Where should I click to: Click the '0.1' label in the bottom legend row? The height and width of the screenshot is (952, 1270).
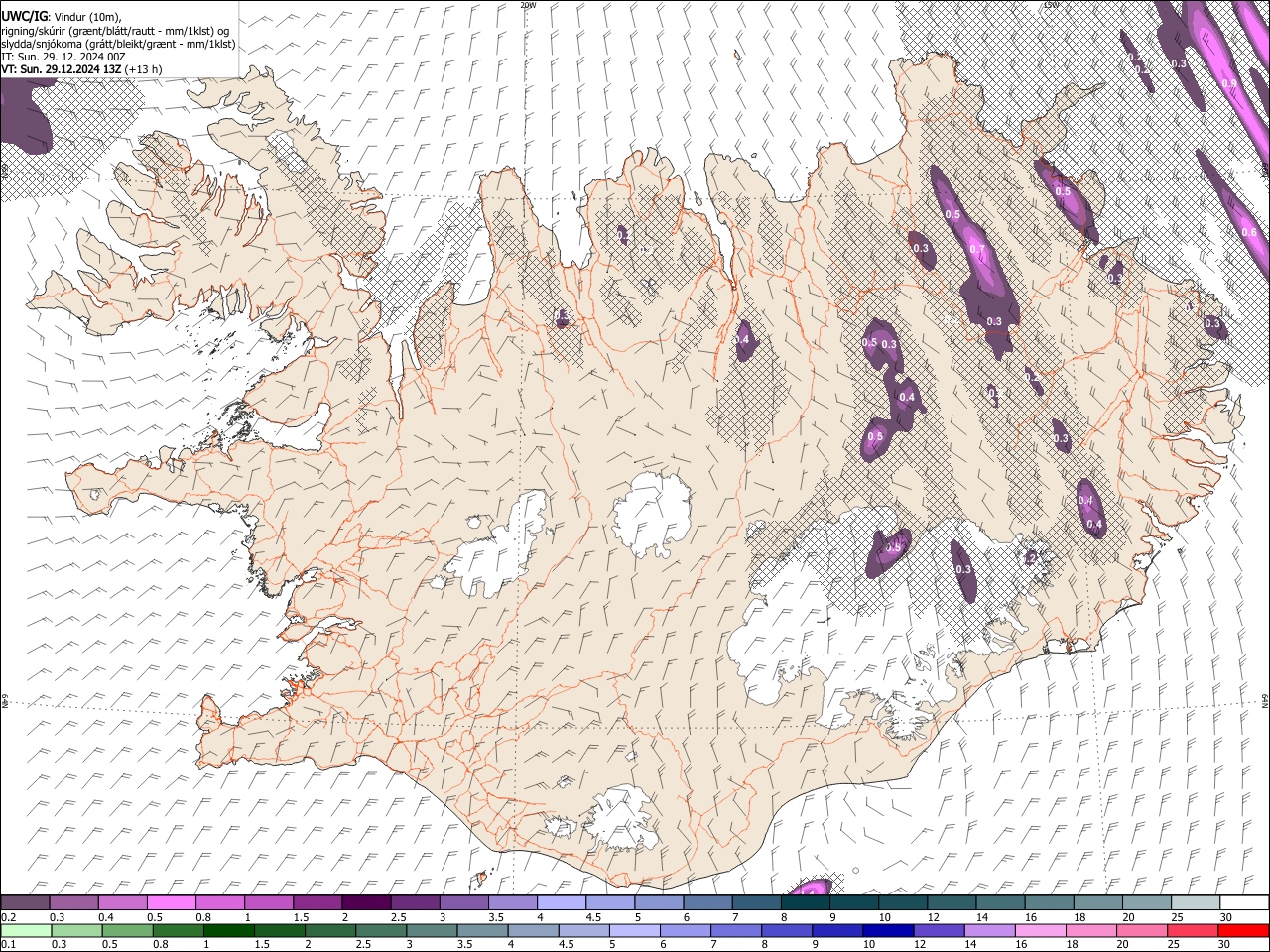(8, 945)
